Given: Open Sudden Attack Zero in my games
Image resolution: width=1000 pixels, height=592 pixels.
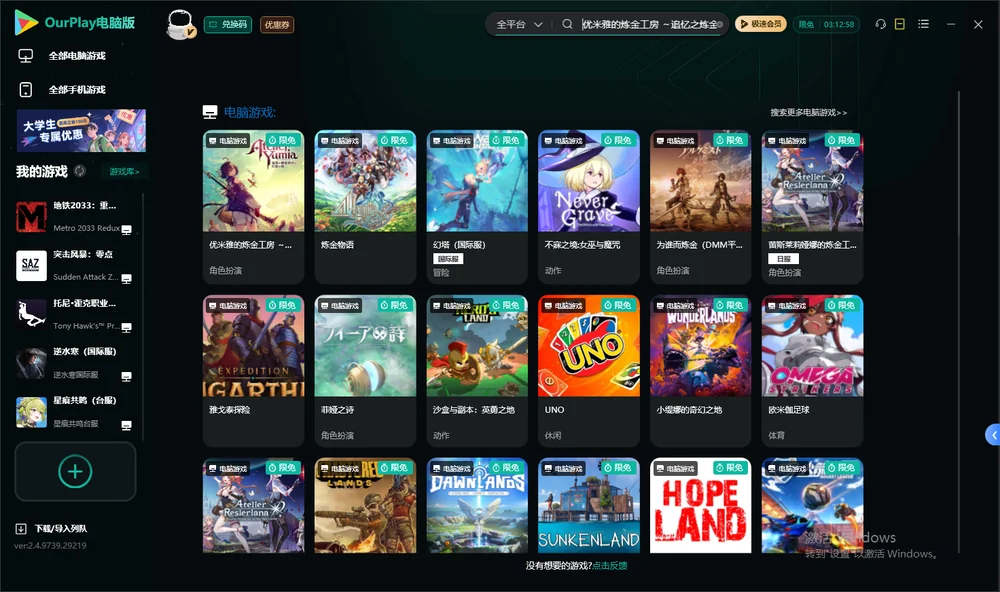Looking at the screenshot, I should (75, 265).
